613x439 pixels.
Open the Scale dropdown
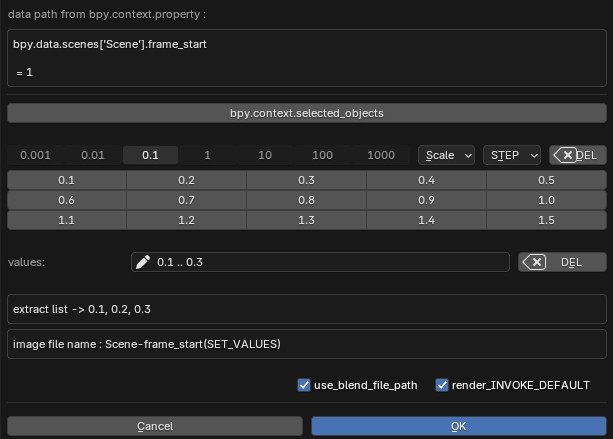[x=446, y=155]
